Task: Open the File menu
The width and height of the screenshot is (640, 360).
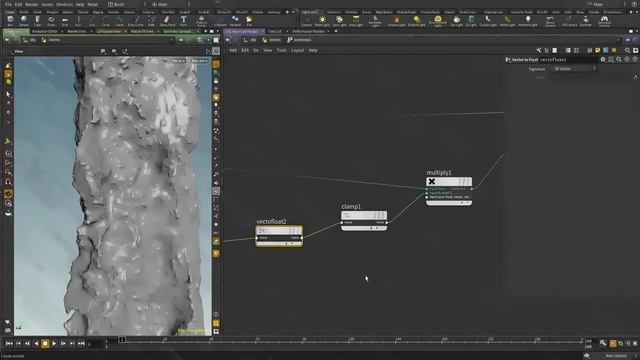Action: pyautogui.click(x=8, y=4)
